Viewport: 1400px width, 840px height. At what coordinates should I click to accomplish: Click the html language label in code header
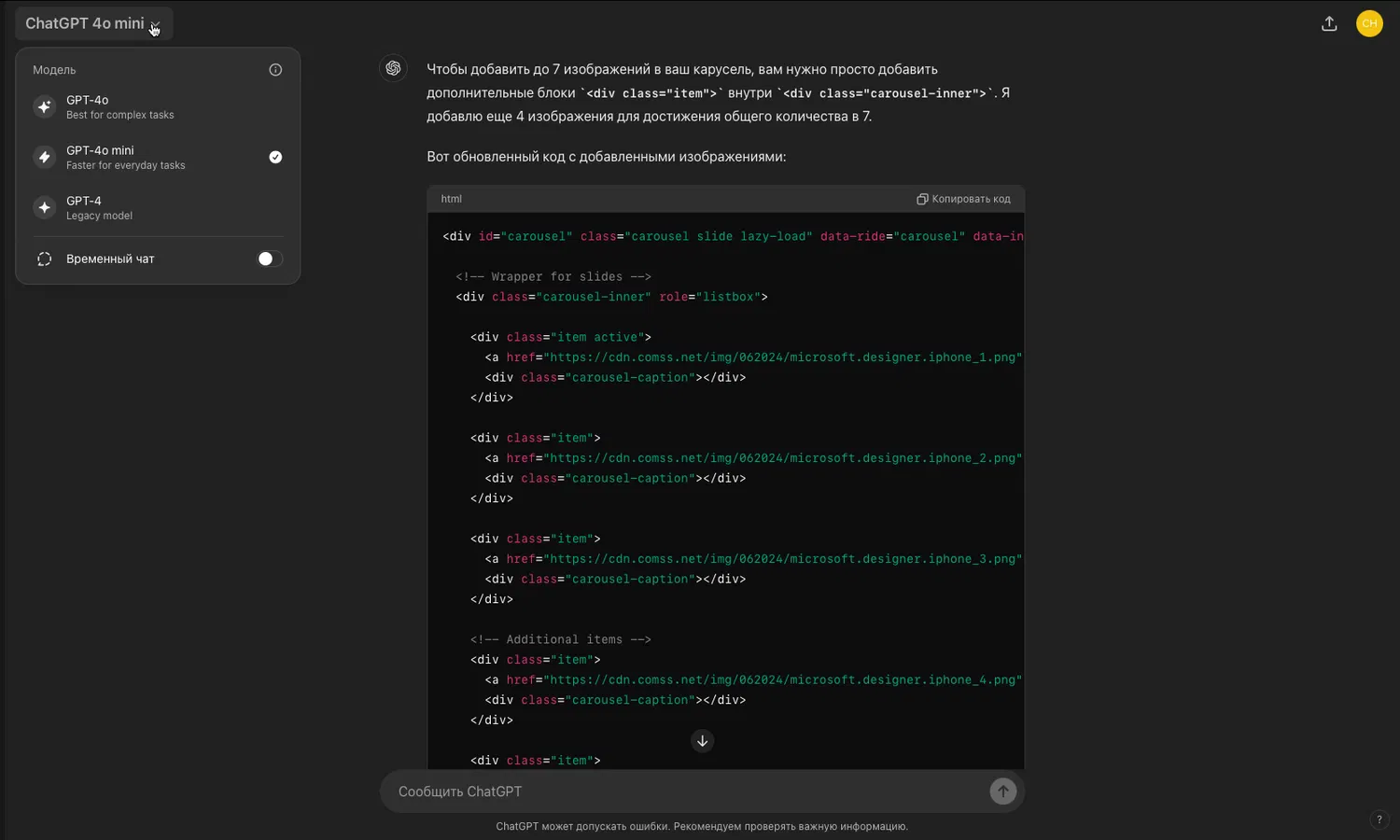point(452,199)
